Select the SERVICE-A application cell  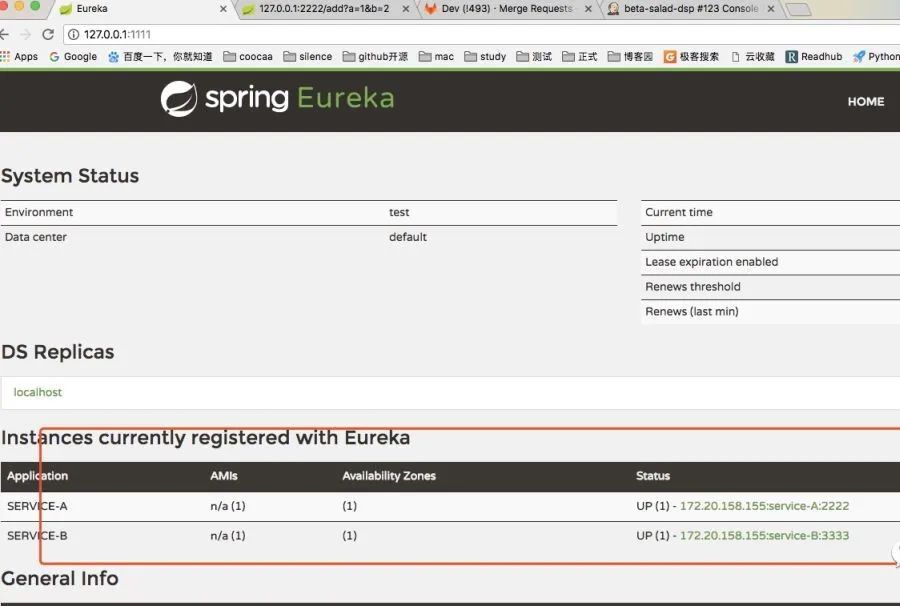(x=37, y=506)
